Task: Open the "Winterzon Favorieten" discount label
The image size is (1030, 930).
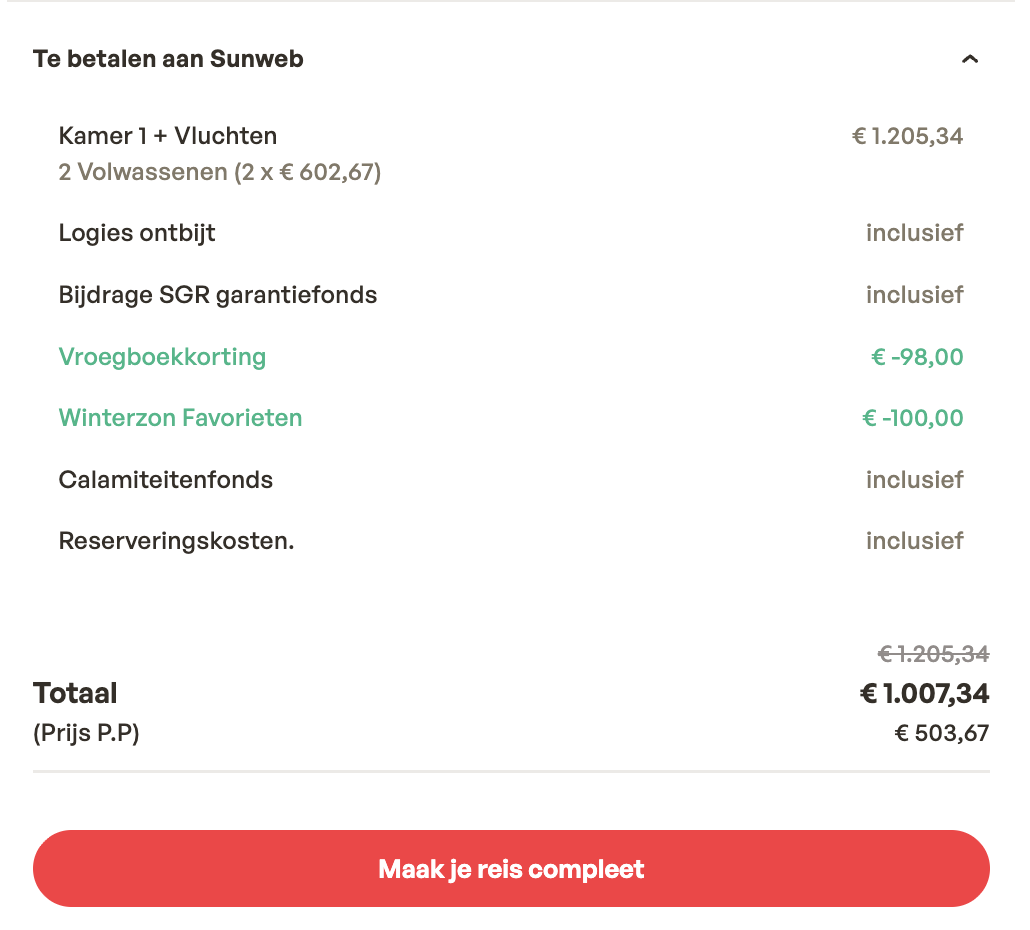Action: coord(180,418)
